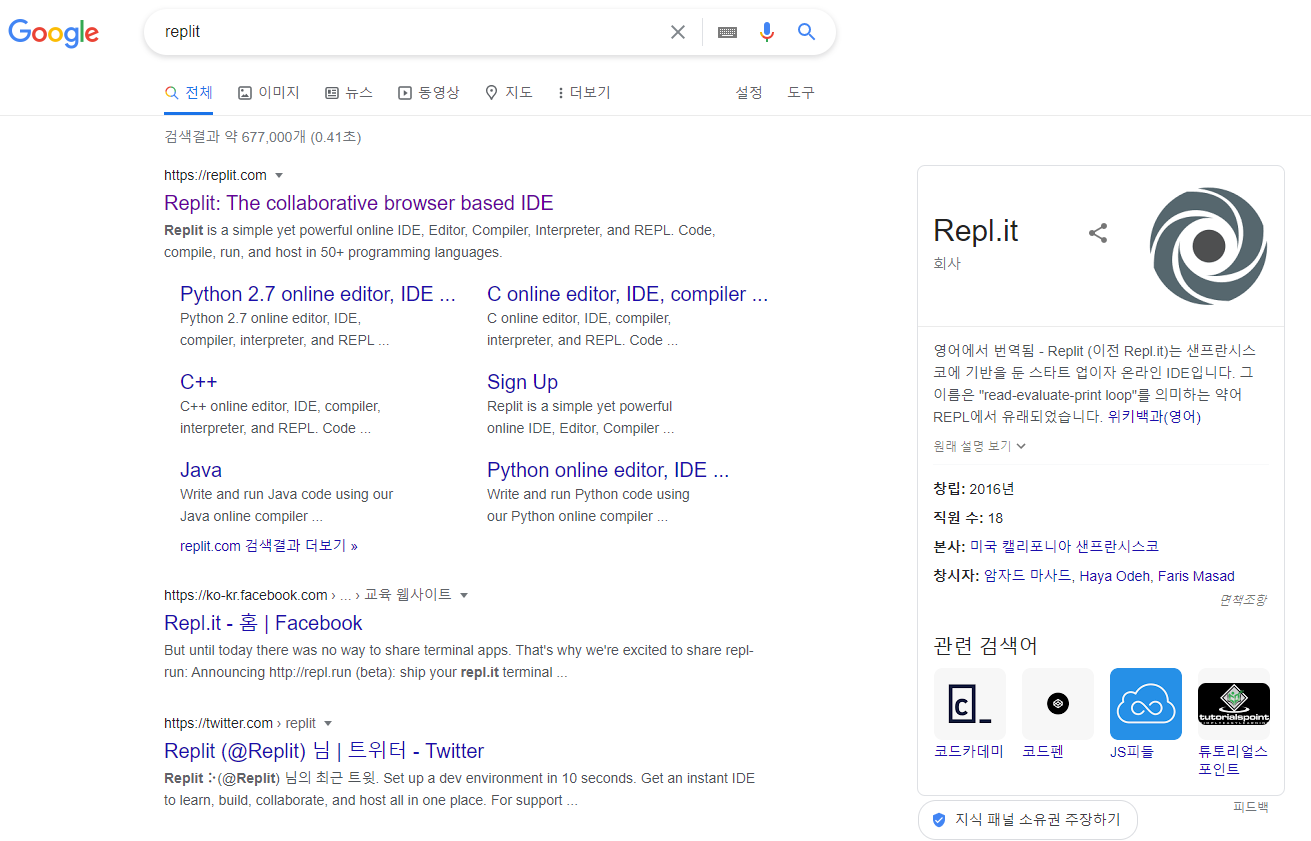
Task: Click the shield icon for panel ownership
Action: [x=939, y=820]
